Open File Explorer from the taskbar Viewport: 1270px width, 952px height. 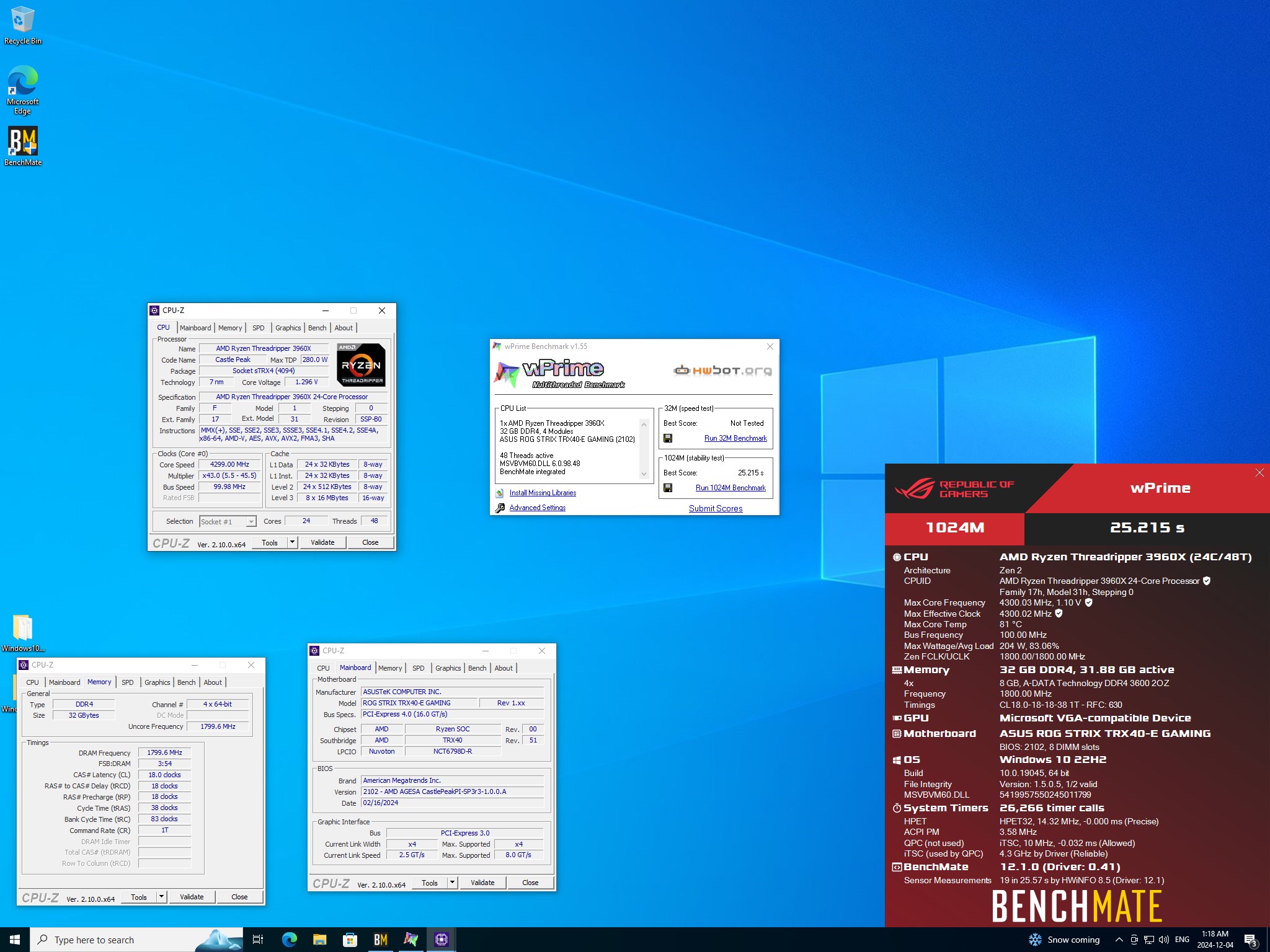(320, 940)
